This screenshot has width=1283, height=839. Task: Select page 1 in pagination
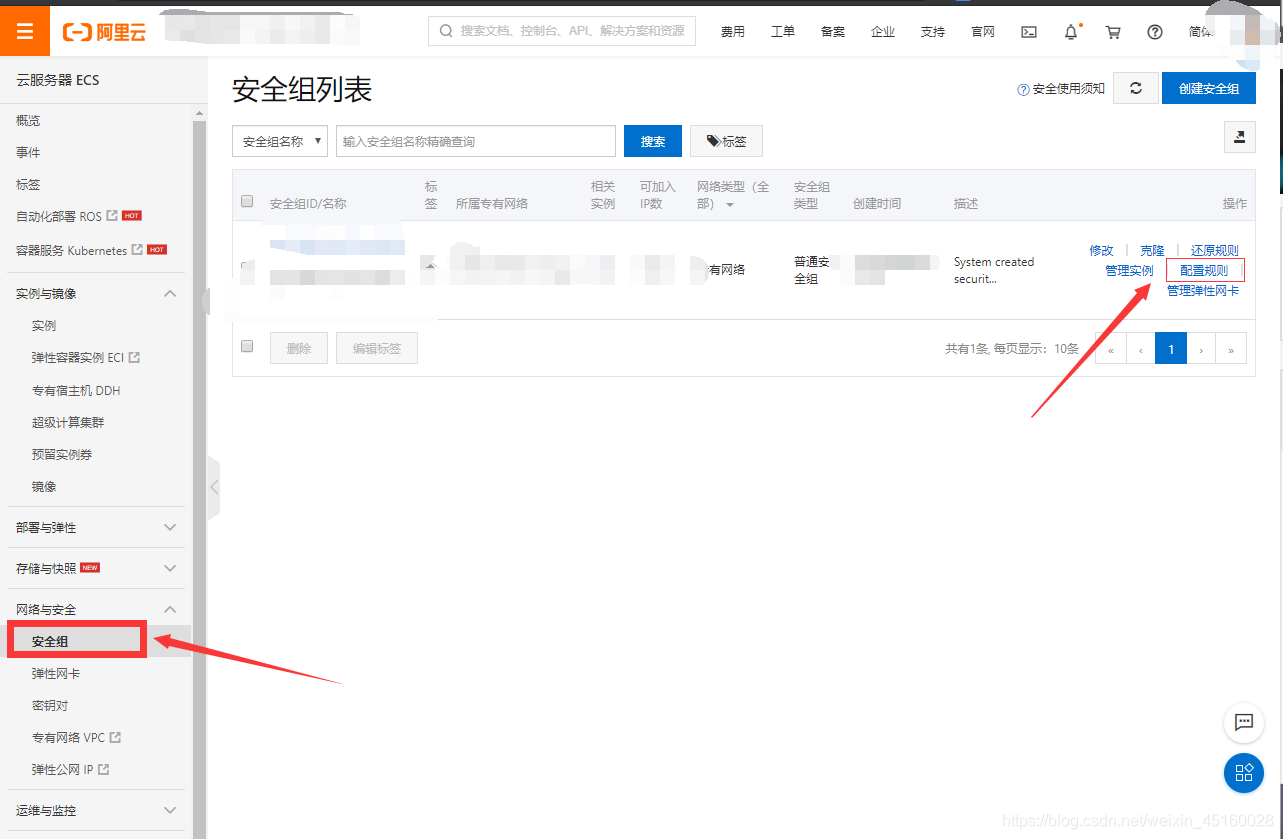point(1171,348)
